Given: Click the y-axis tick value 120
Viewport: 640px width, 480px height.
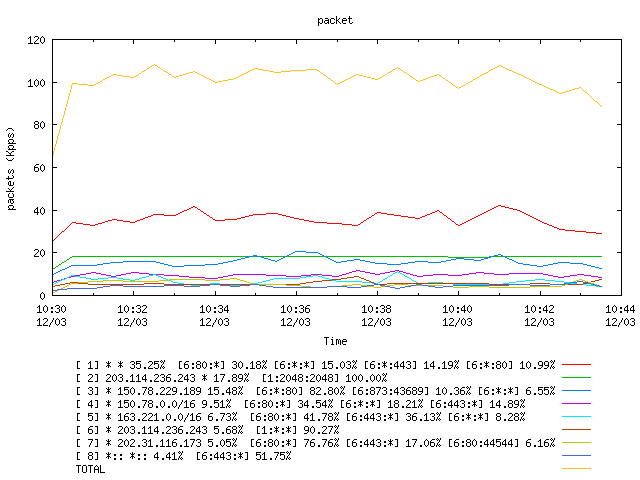Looking at the screenshot, I should click(x=36, y=40).
